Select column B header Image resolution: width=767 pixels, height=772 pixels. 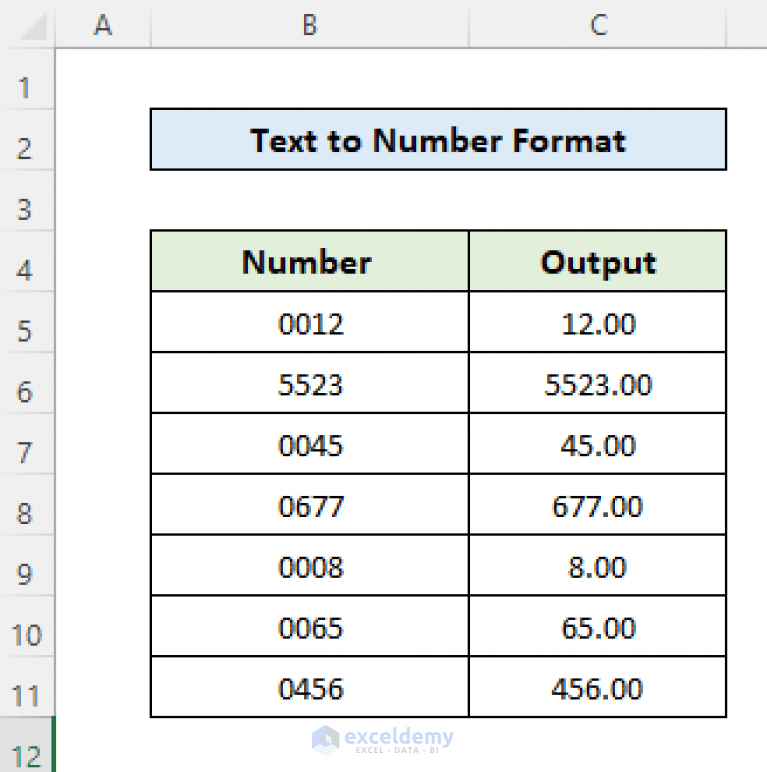[x=310, y=24]
